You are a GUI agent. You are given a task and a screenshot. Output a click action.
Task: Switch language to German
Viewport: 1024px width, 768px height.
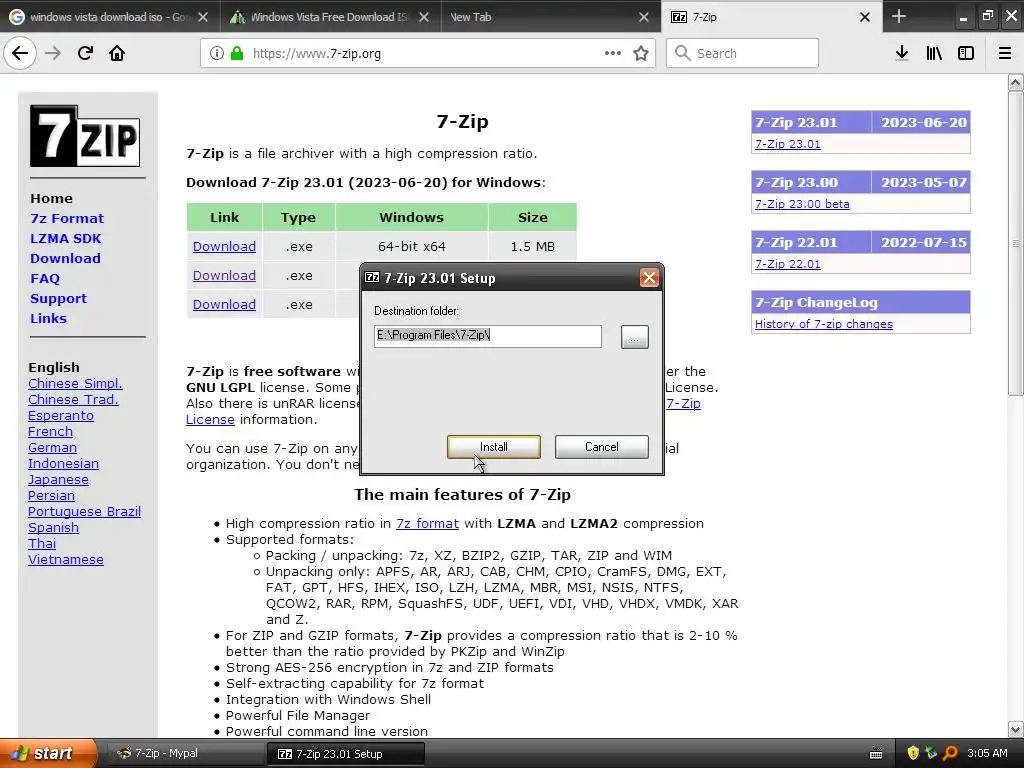point(52,447)
